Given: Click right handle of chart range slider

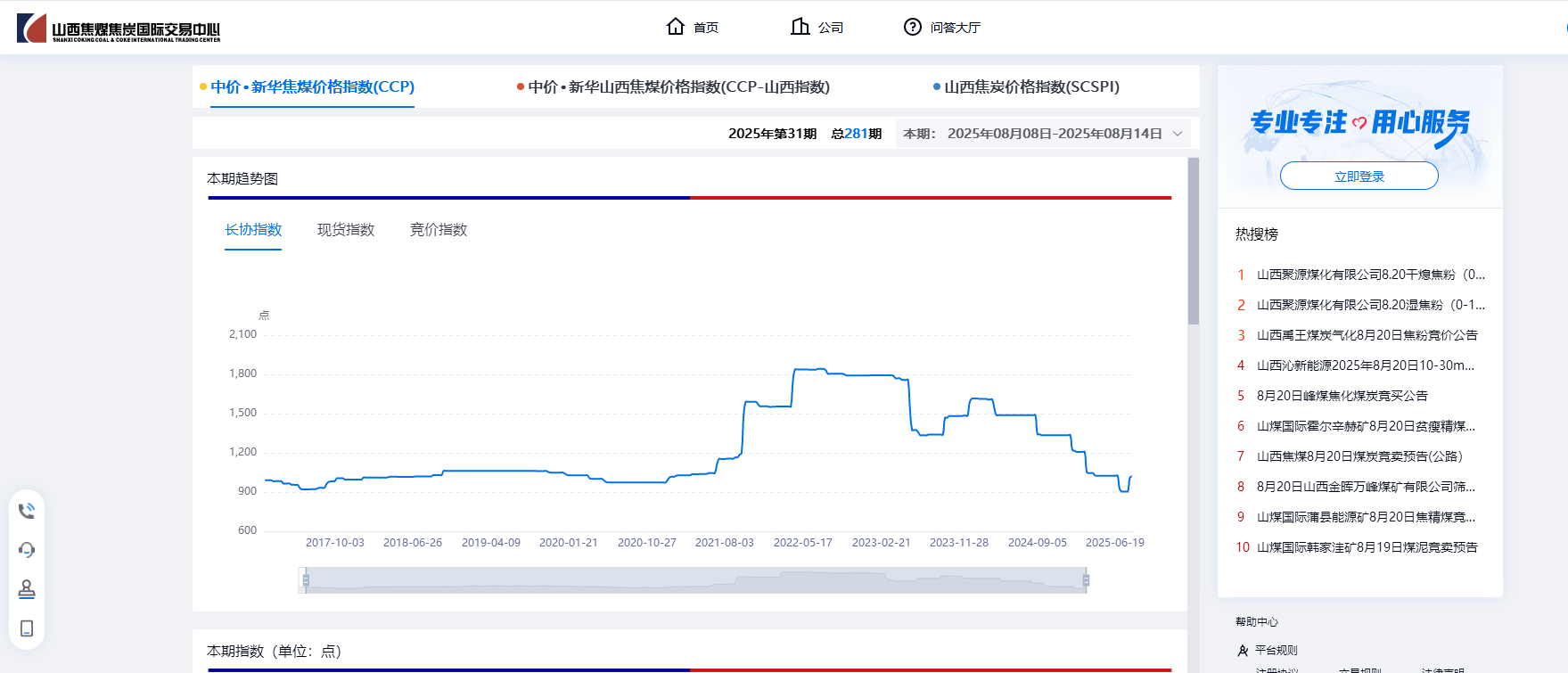Looking at the screenshot, I should (x=1086, y=581).
